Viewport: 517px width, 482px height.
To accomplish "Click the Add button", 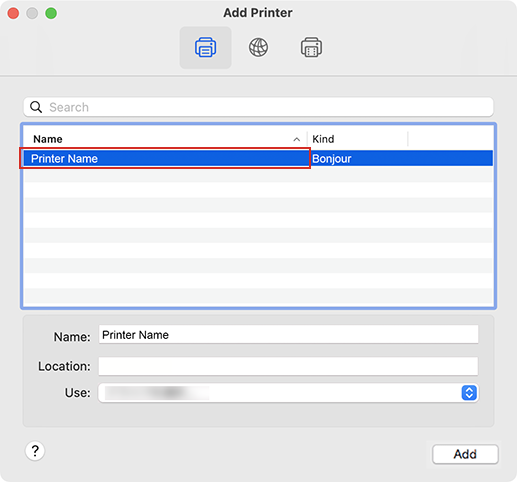I will [465, 454].
